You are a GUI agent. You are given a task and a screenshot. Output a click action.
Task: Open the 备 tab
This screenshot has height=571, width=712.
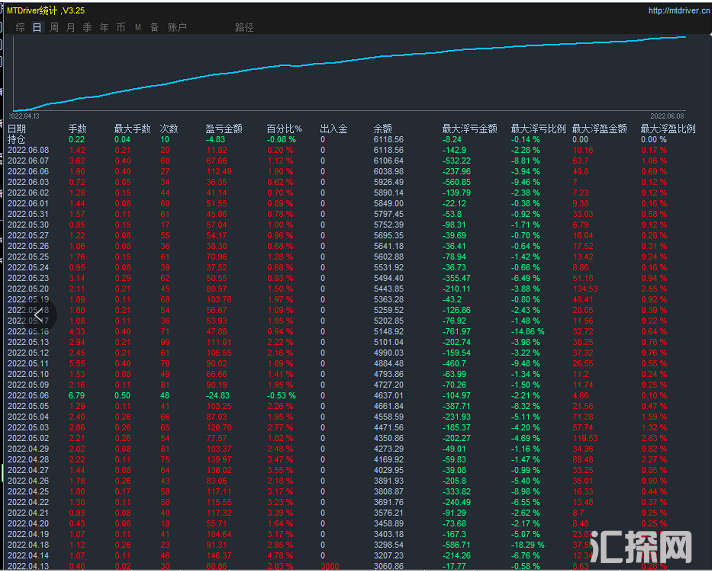point(154,27)
